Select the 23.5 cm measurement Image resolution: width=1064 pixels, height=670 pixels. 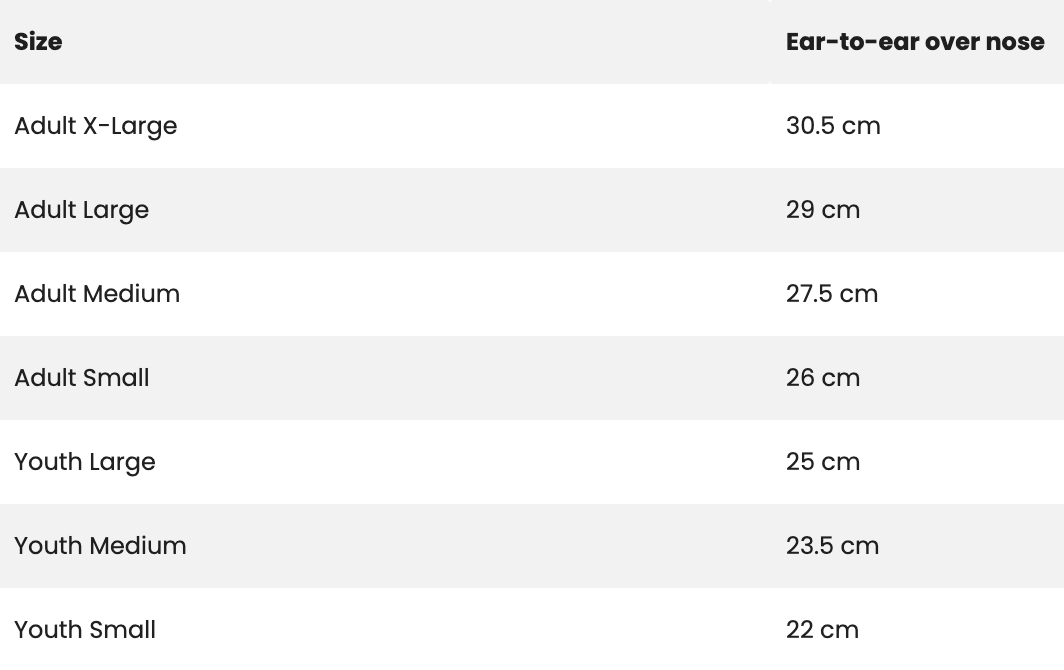tap(833, 546)
